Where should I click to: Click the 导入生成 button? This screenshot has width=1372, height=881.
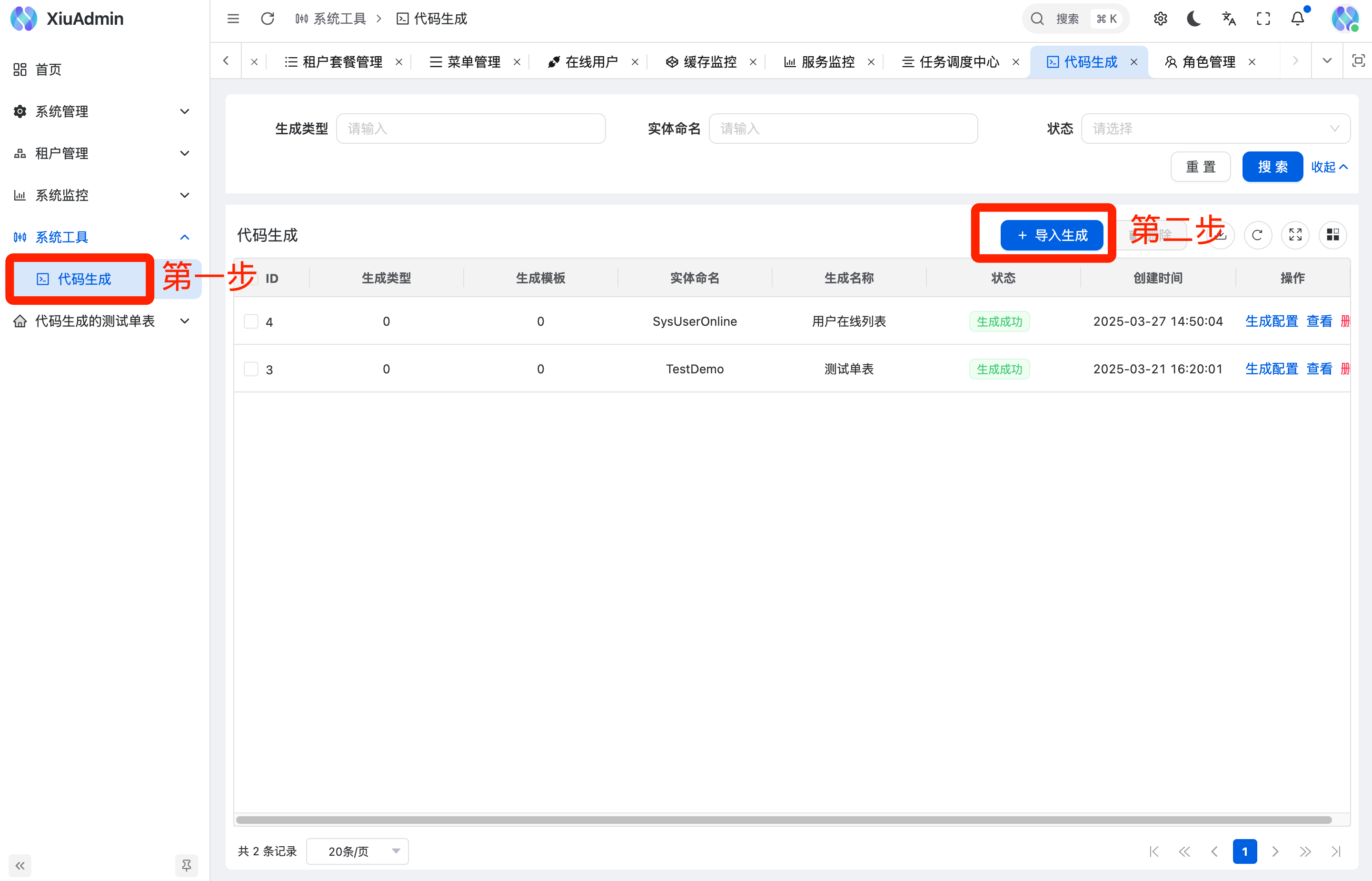pos(1052,235)
